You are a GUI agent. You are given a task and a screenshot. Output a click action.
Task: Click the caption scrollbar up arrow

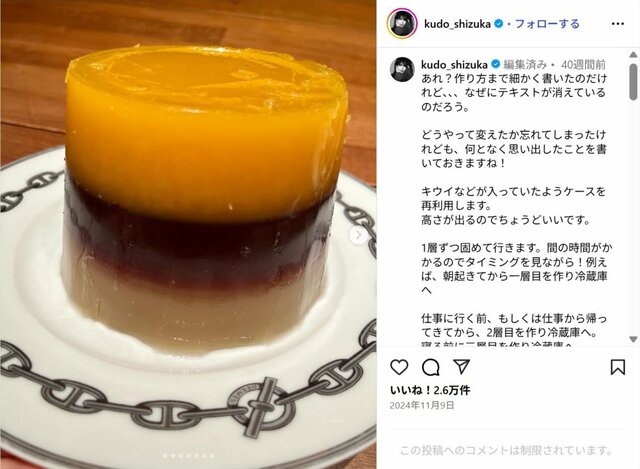(x=633, y=54)
